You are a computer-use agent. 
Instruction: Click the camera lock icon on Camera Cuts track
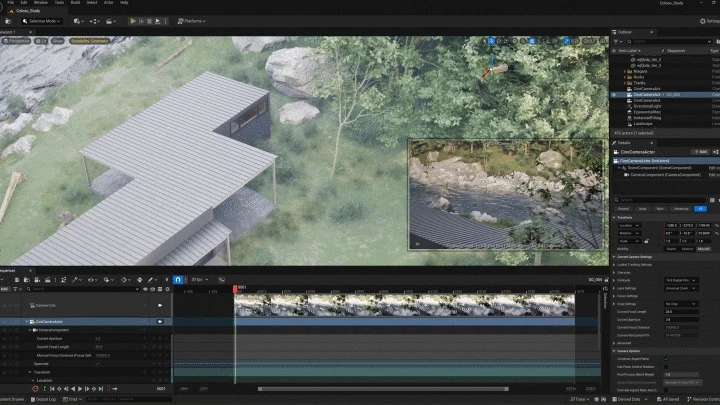pos(160,305)
